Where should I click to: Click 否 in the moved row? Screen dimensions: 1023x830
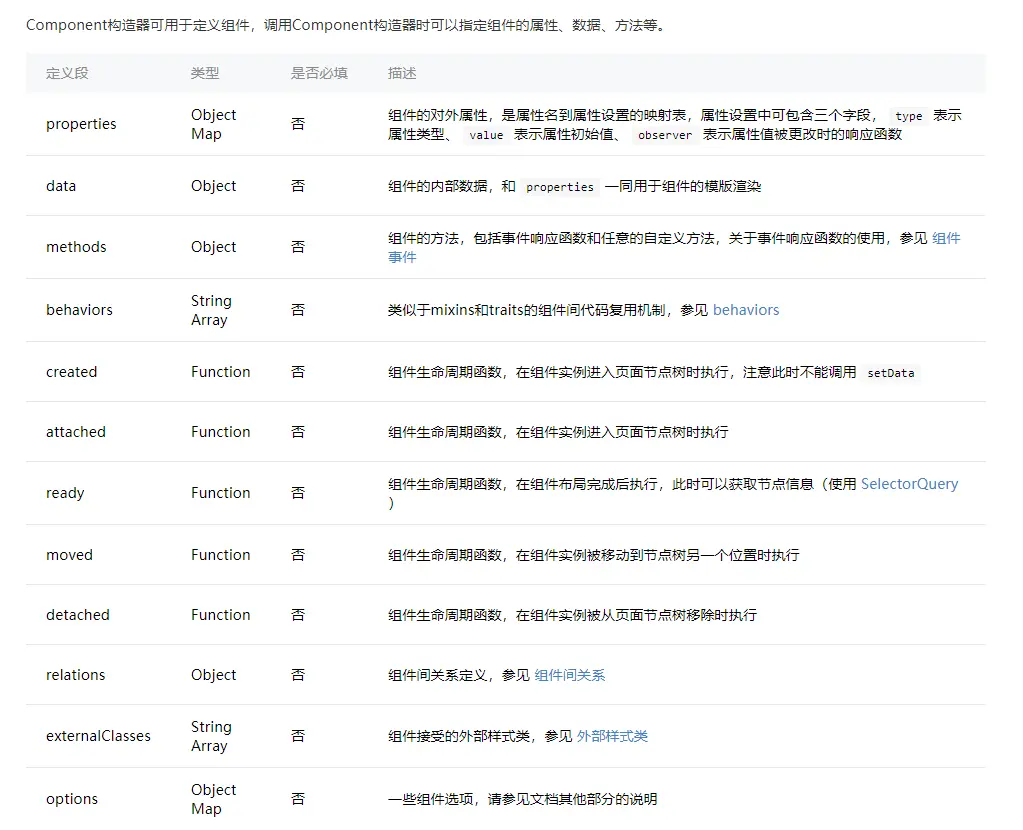pos(298,555)
